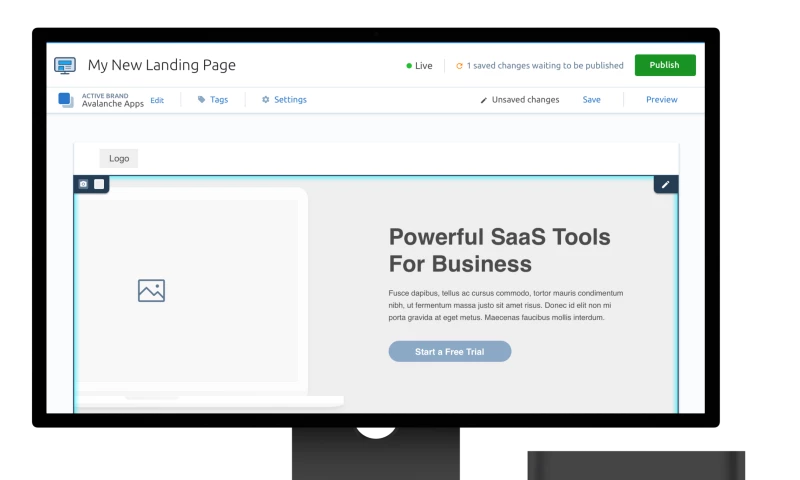Click the tag icon beside Tags
The height and width of the screenshot is (480, 800).
(x=202, y=99)
